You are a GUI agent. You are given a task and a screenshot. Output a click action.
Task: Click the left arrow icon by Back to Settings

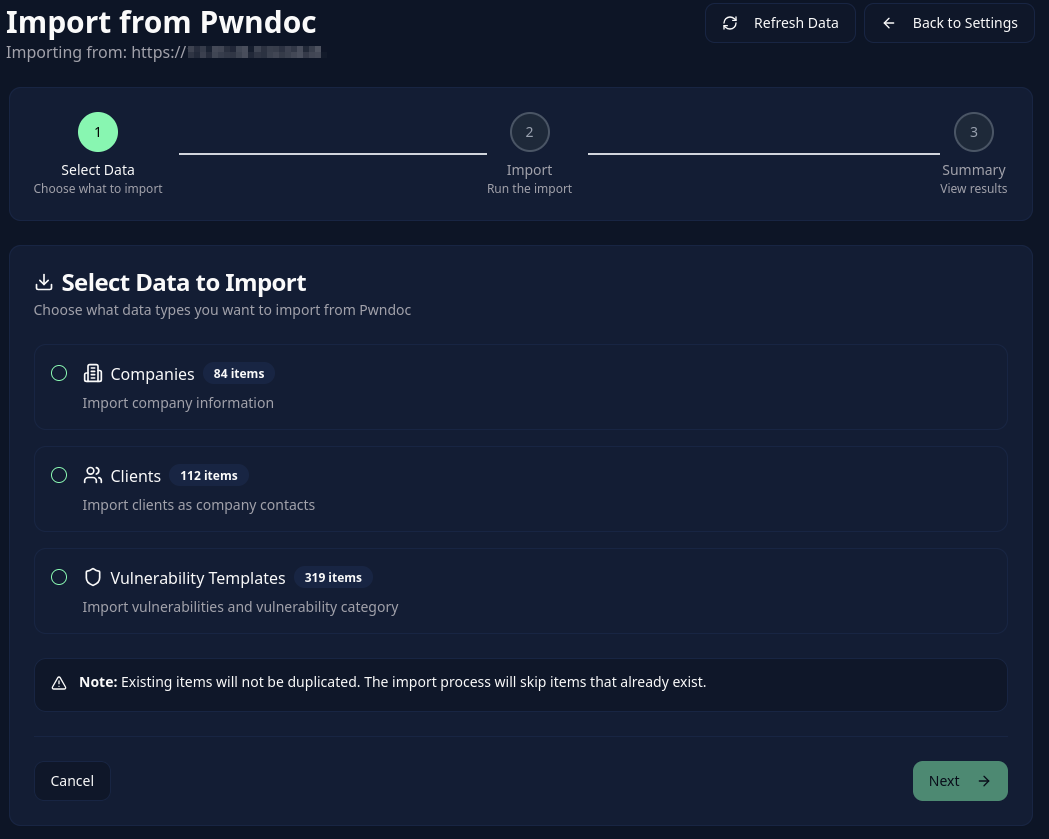click(888, 23)
